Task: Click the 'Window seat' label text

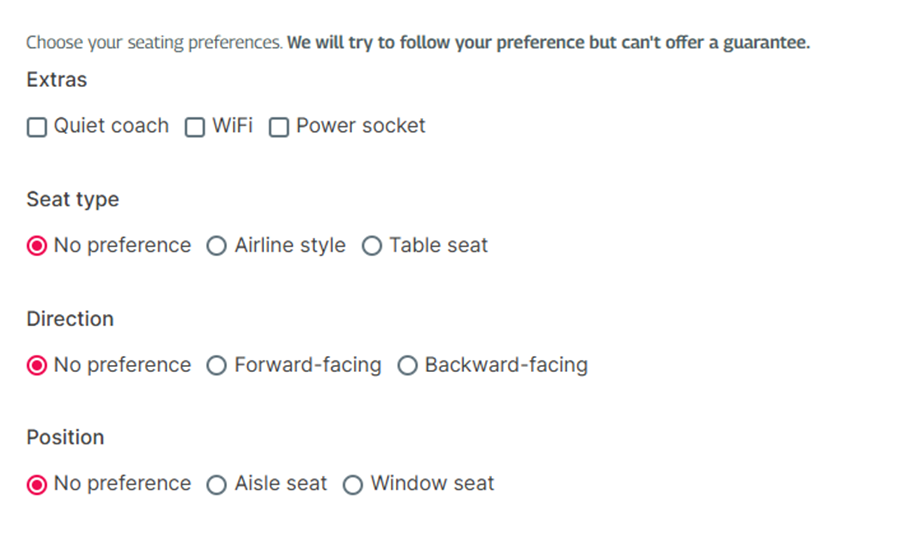Action: [432, 483]
